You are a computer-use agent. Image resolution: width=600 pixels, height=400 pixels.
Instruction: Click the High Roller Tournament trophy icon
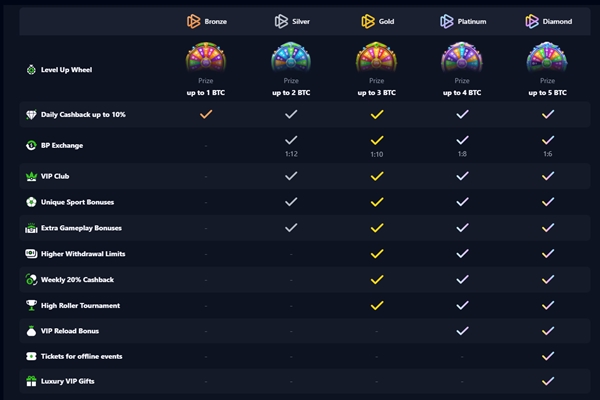[31, 305]
